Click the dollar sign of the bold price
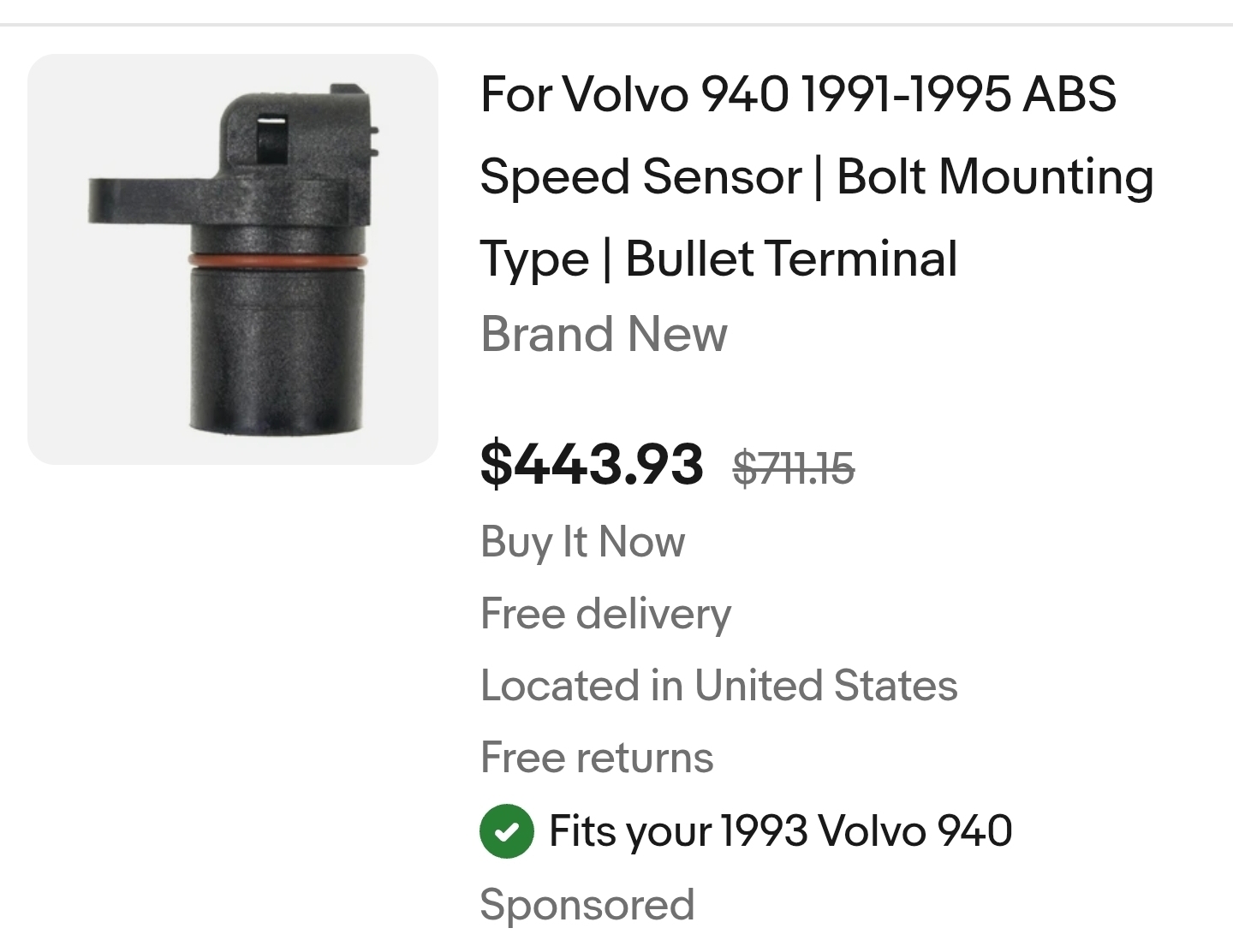The image size is (1233, 952). point(494,465)
